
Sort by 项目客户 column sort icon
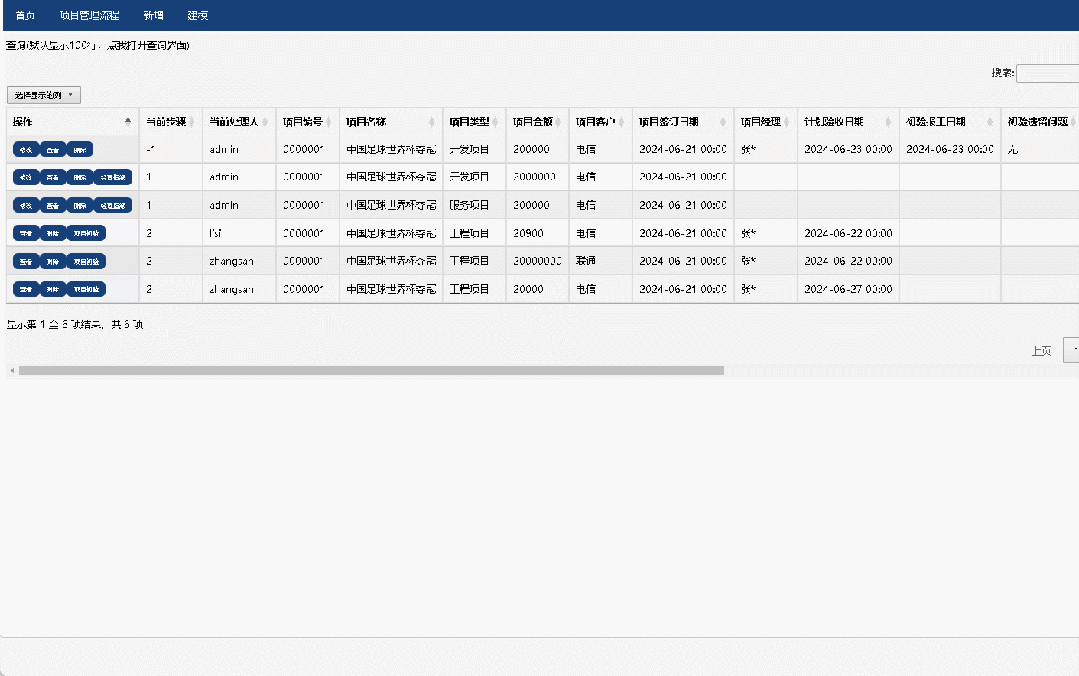tap(621, 122)
